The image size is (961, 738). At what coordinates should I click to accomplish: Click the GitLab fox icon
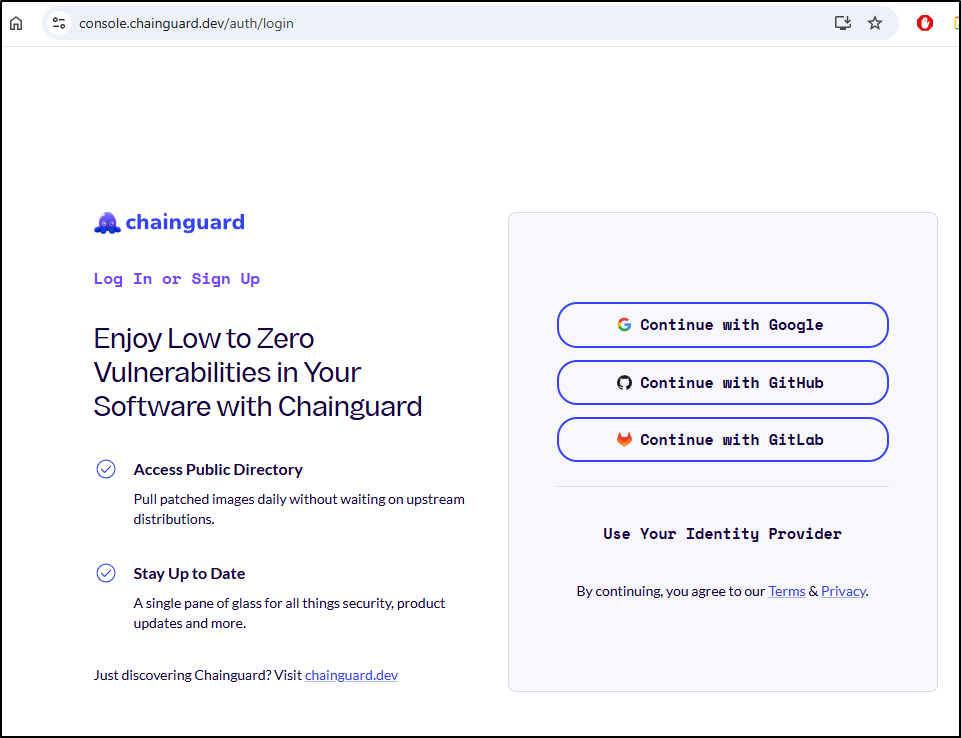coord(624,439)
